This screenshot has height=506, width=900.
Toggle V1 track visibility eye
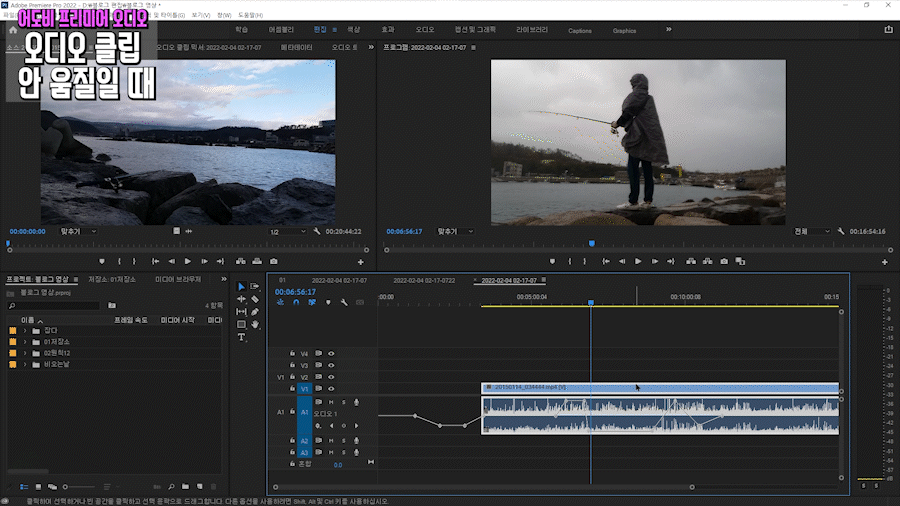(331, 388)
